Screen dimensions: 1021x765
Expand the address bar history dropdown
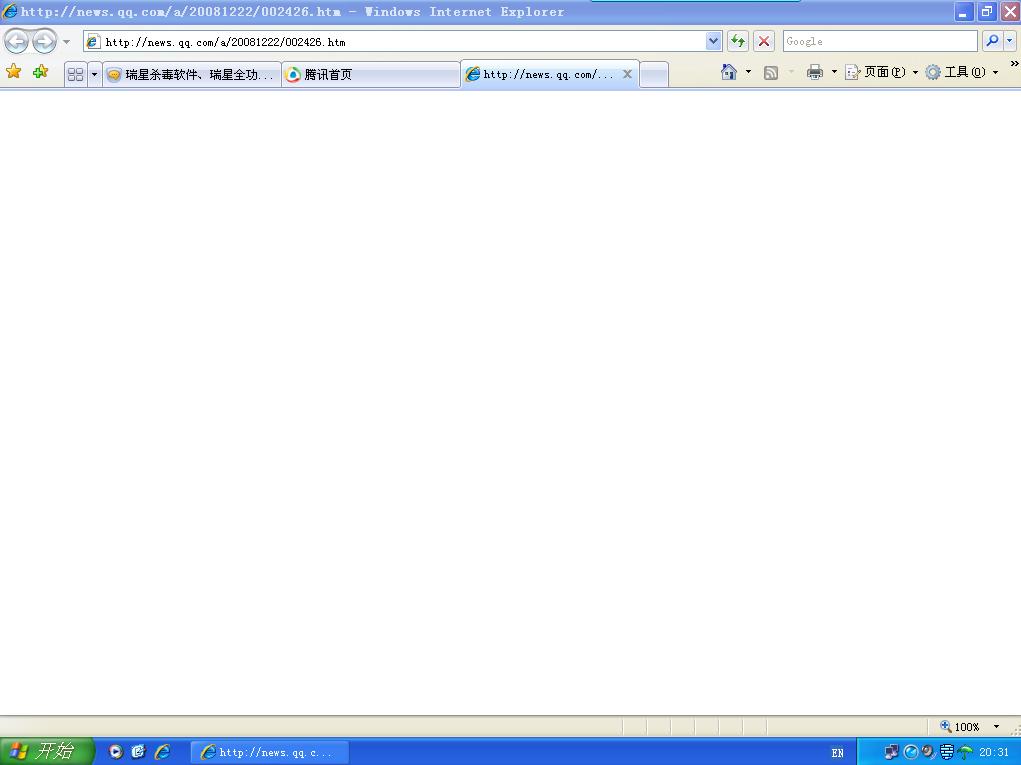[713, 42]
